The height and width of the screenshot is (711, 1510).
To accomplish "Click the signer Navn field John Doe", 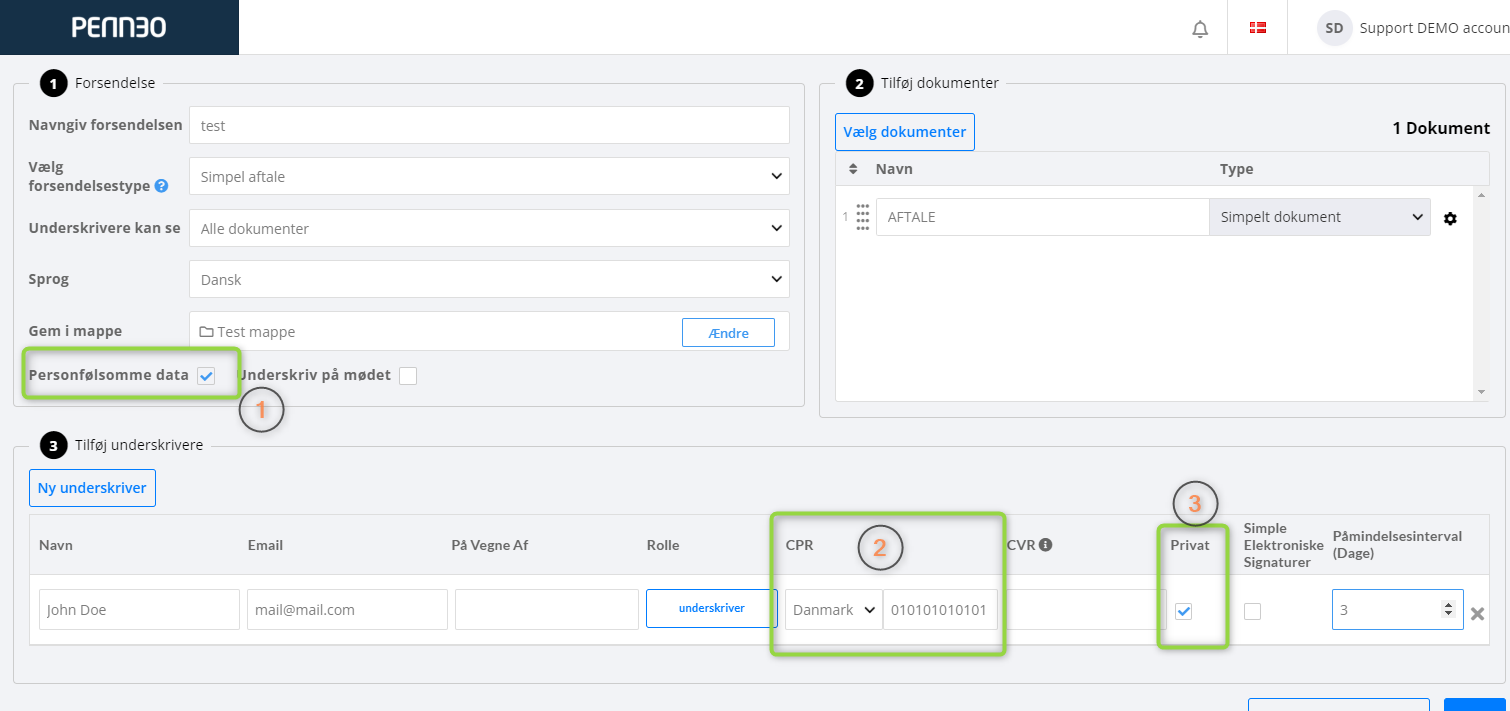I will coord(139,609).
